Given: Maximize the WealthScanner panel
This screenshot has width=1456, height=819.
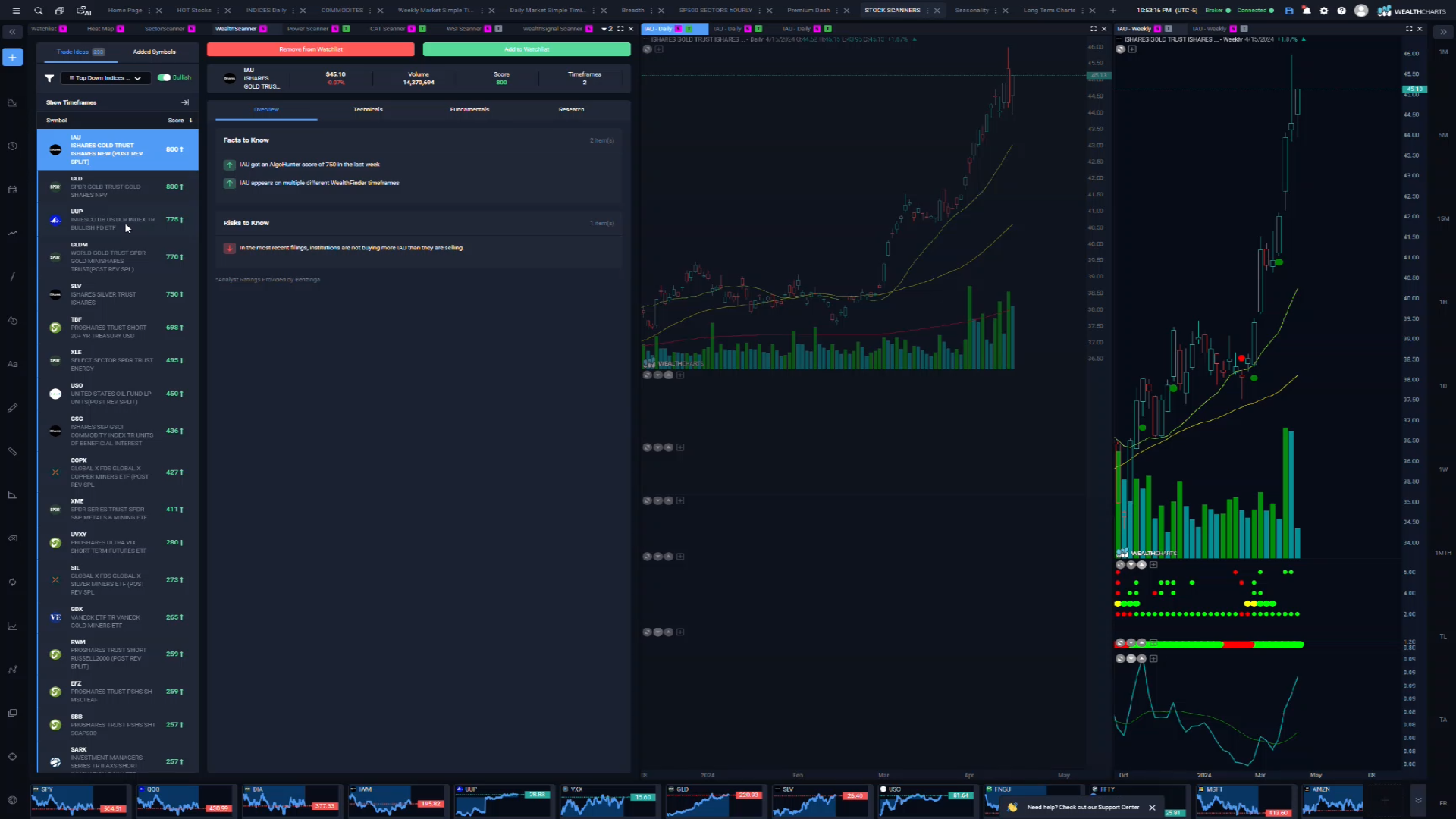Looking at the screenshot, I should [x=620, y=29].
